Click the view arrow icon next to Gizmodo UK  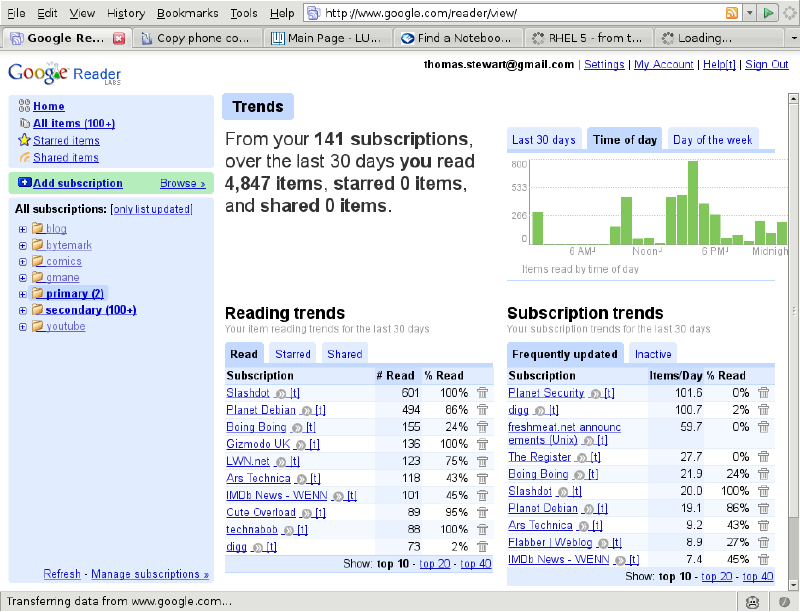(300, 443)
